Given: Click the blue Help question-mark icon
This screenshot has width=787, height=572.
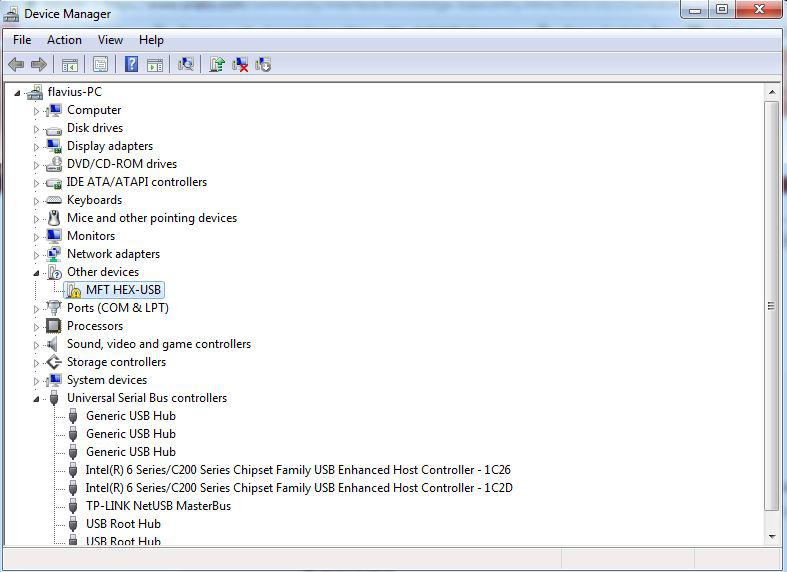Looking at the screenshot, I should [x=131, y=64].
